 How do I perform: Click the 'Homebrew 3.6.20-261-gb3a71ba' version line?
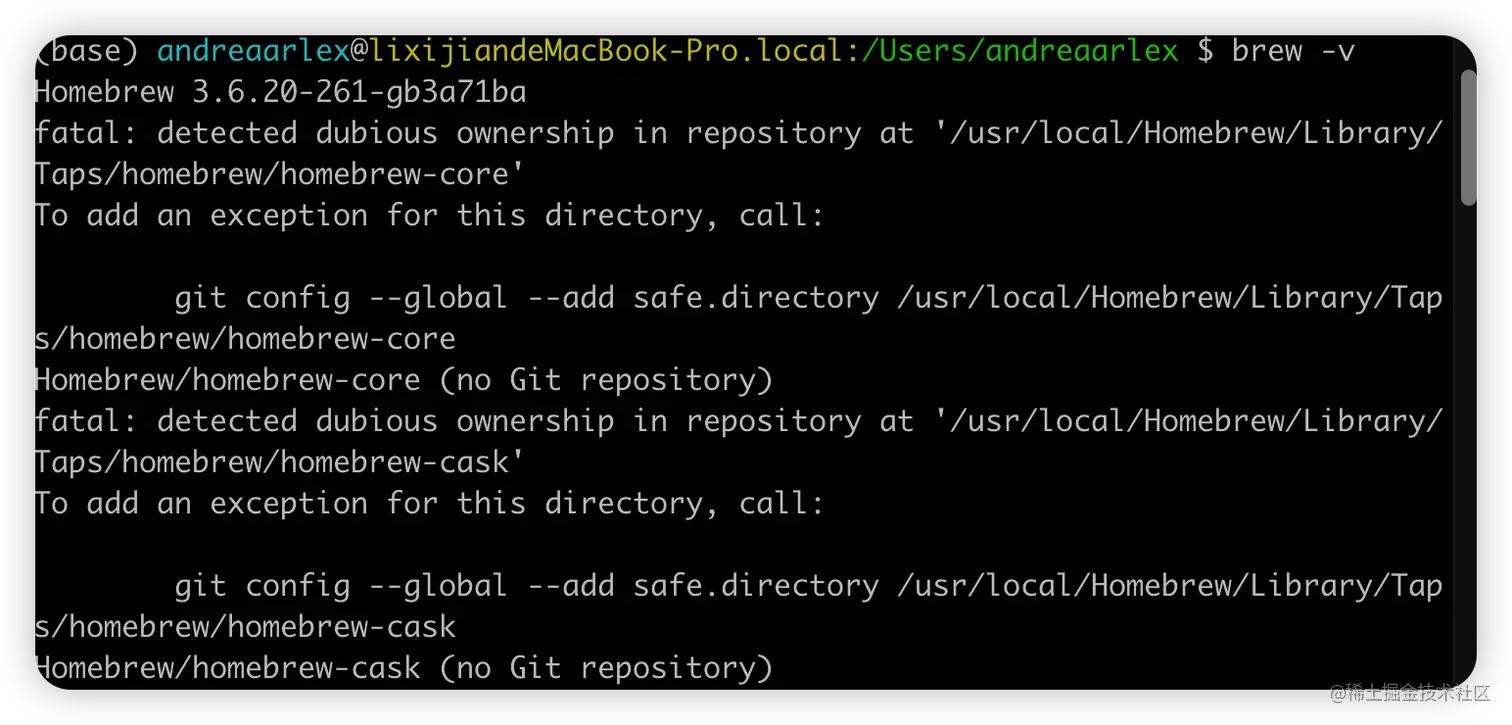tap(281, 93)
